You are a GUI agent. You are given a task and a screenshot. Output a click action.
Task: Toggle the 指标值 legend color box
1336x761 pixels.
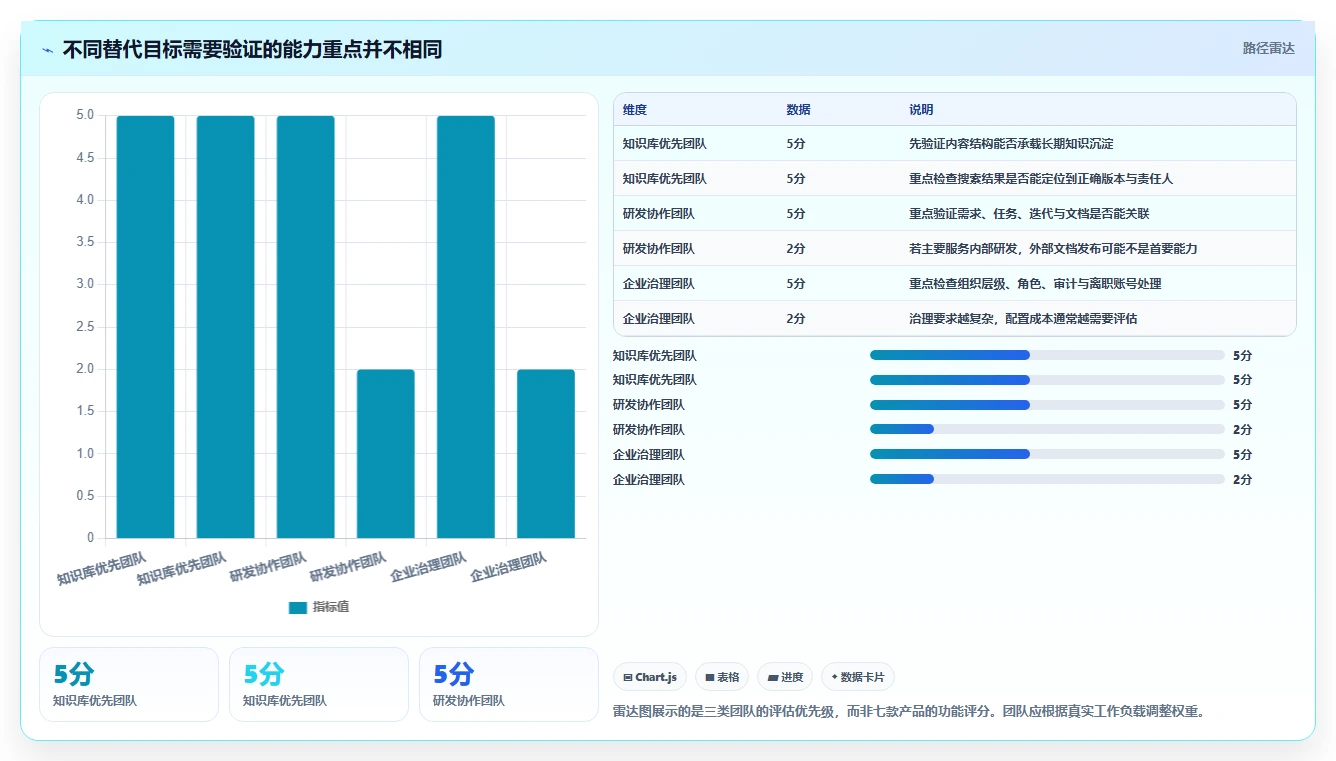click(297, 607)
